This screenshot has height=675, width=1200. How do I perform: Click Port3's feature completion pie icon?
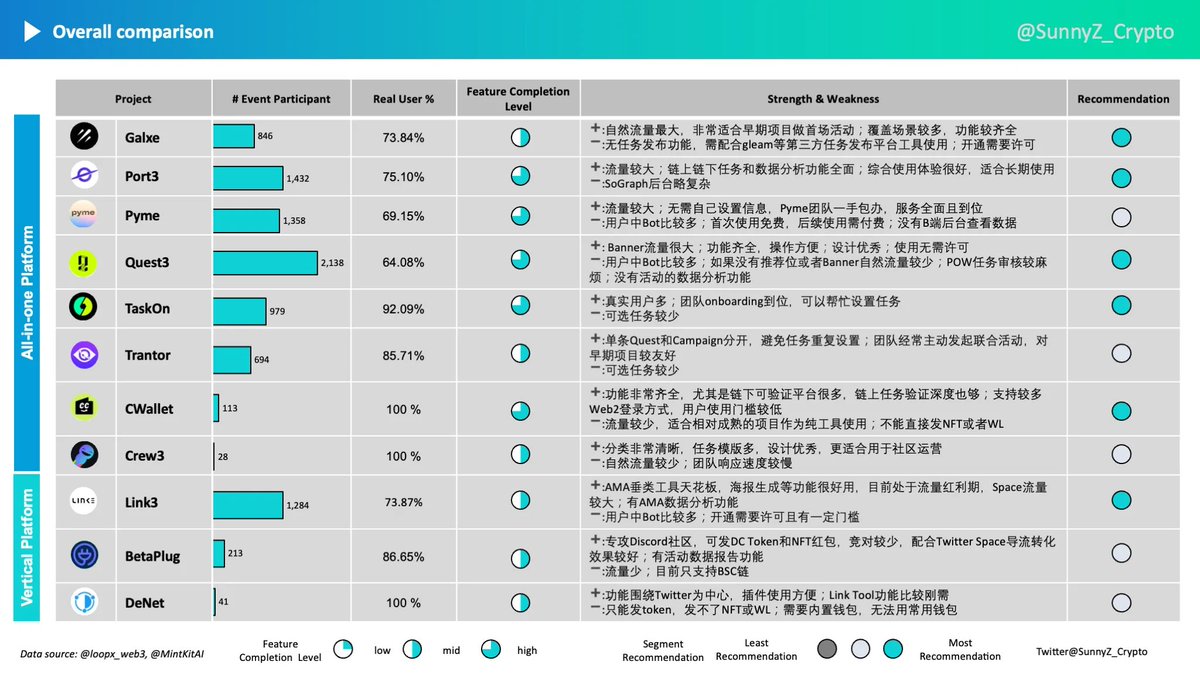(520, 177)
